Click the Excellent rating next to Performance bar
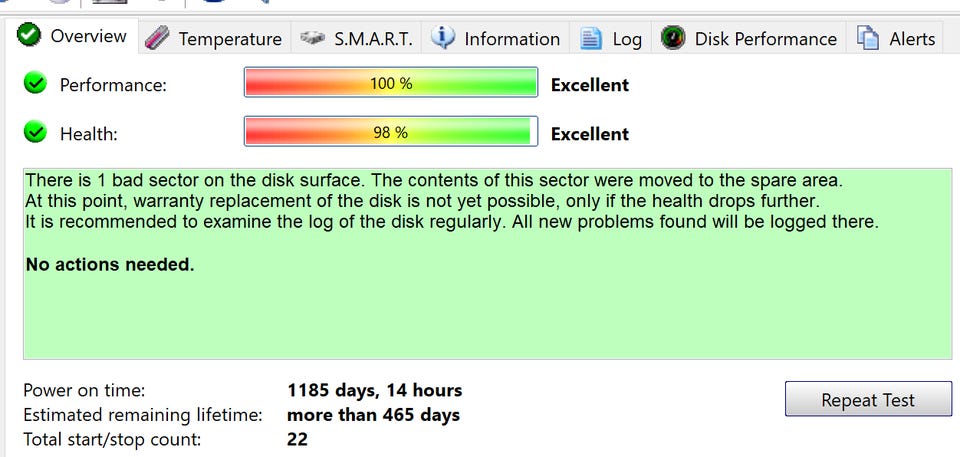This screenshot has width=960, height=457. click(x=590, y=85)
